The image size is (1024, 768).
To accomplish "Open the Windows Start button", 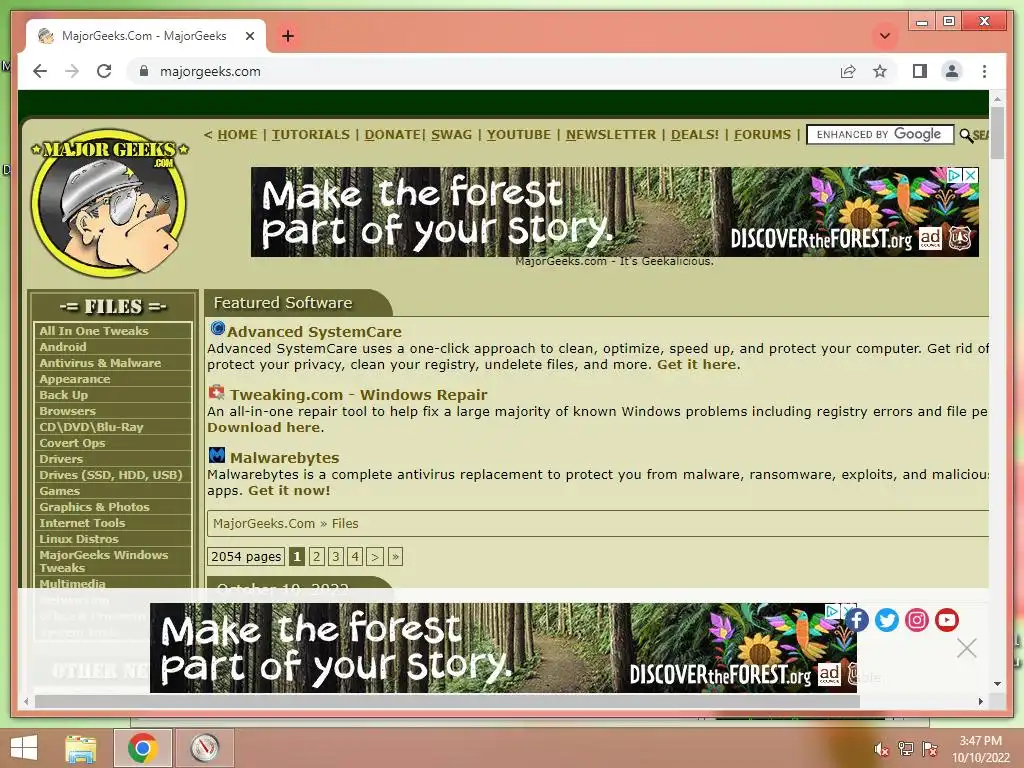I will tap(24, 748).
